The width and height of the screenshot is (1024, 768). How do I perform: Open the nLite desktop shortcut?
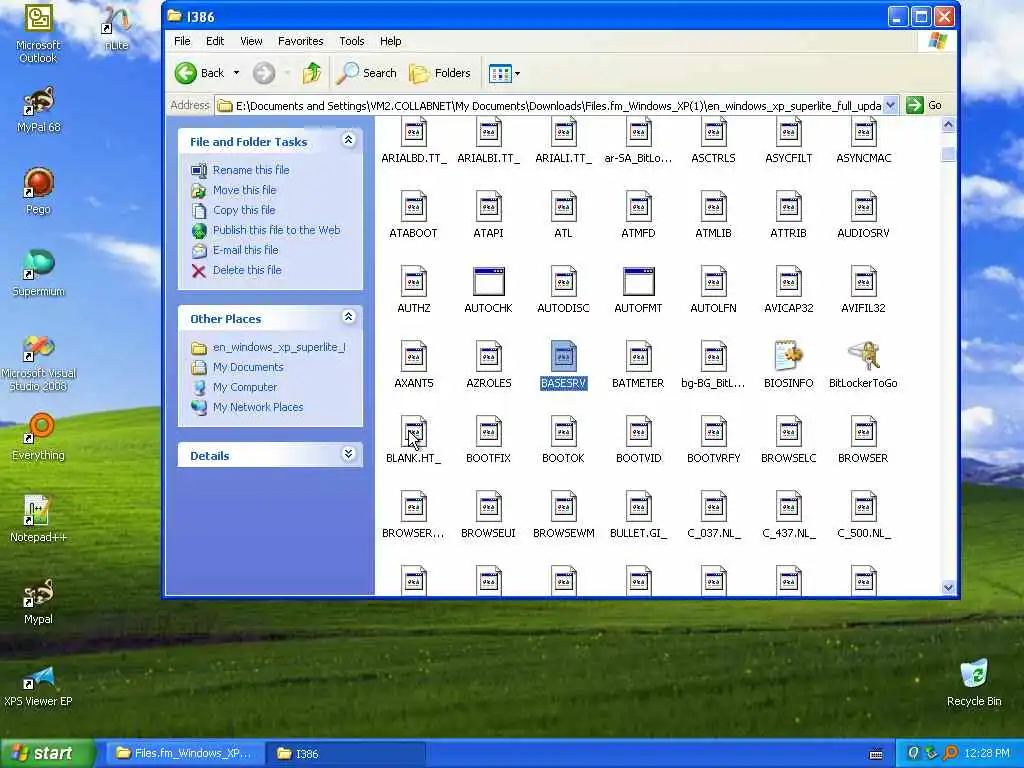point(116,29)
